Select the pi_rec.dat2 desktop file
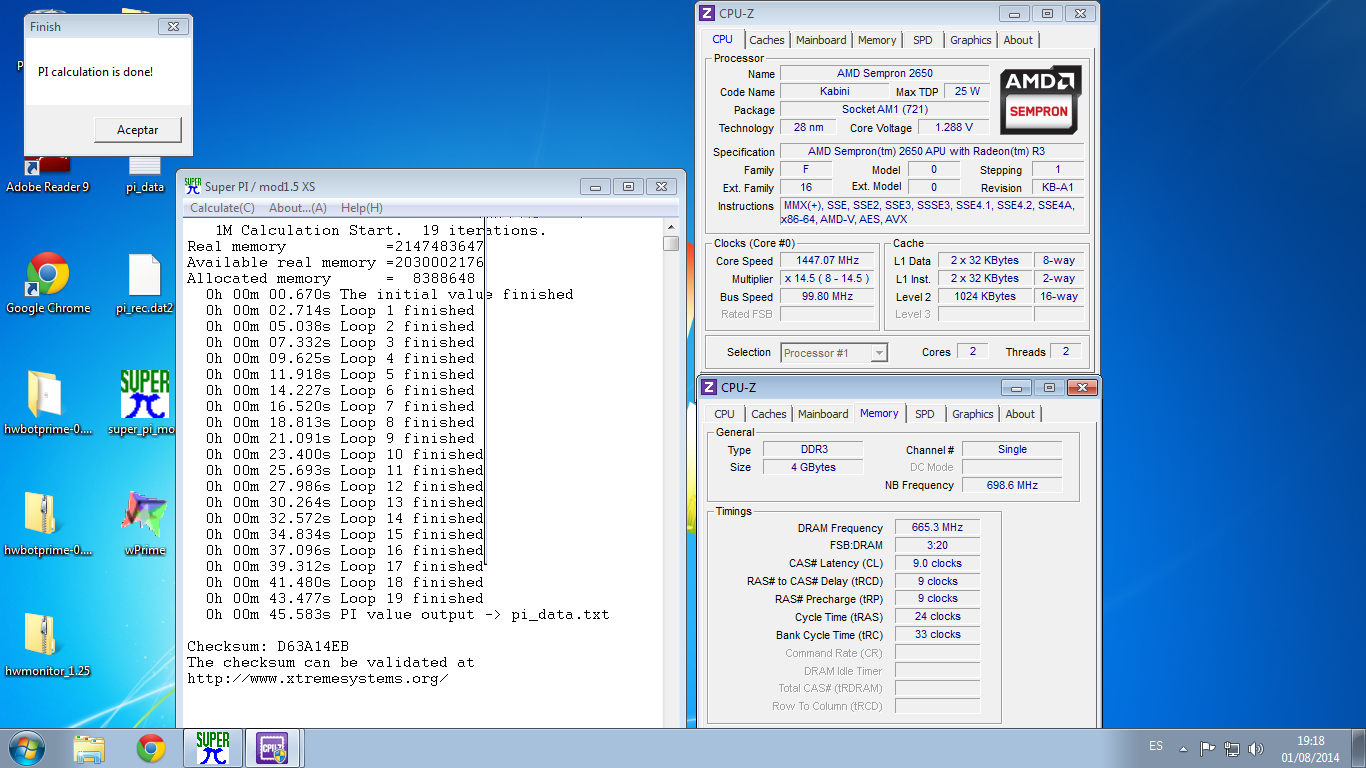 145,283
